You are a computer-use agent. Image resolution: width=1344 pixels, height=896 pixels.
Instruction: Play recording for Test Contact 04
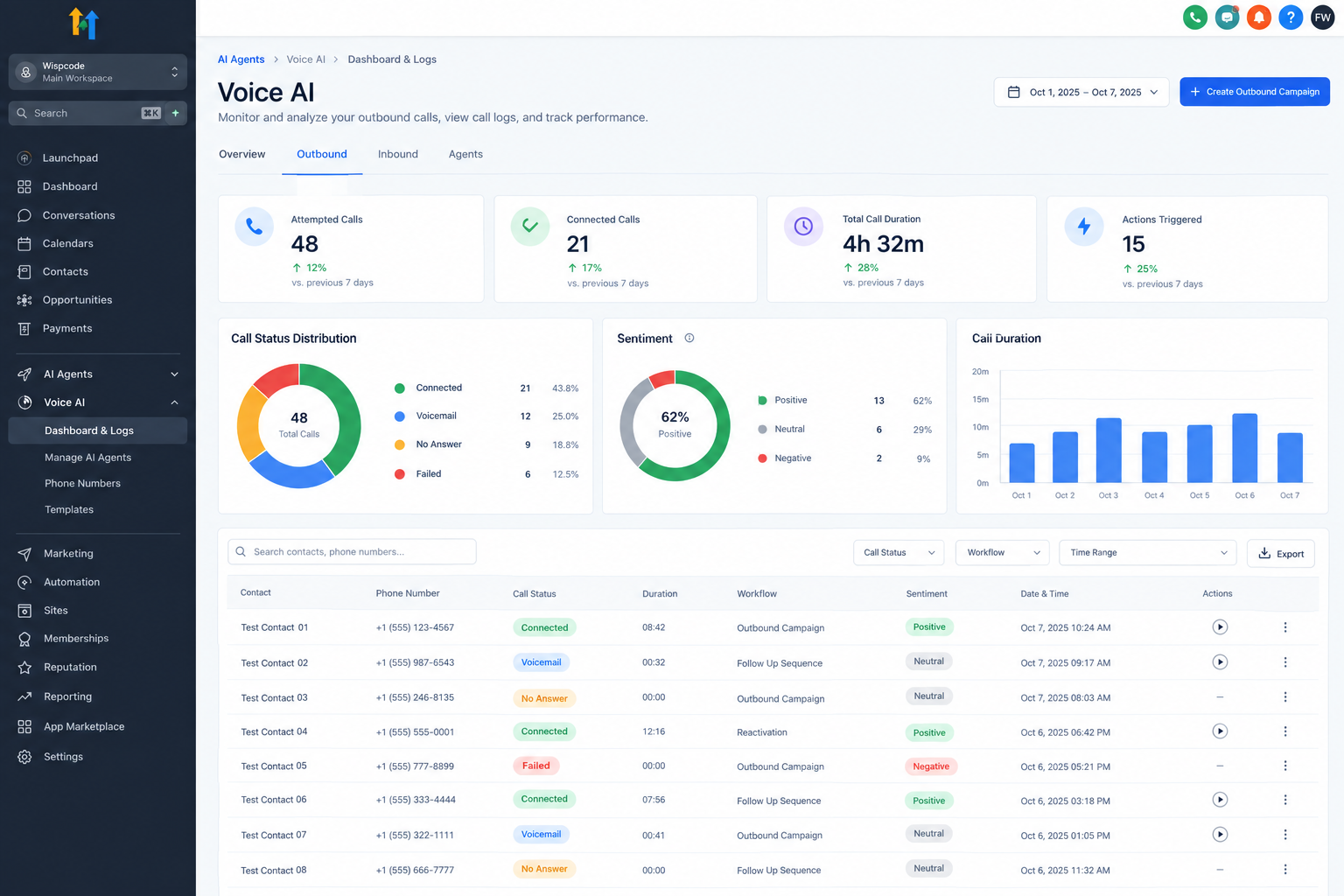click(x=1220, y=731)
